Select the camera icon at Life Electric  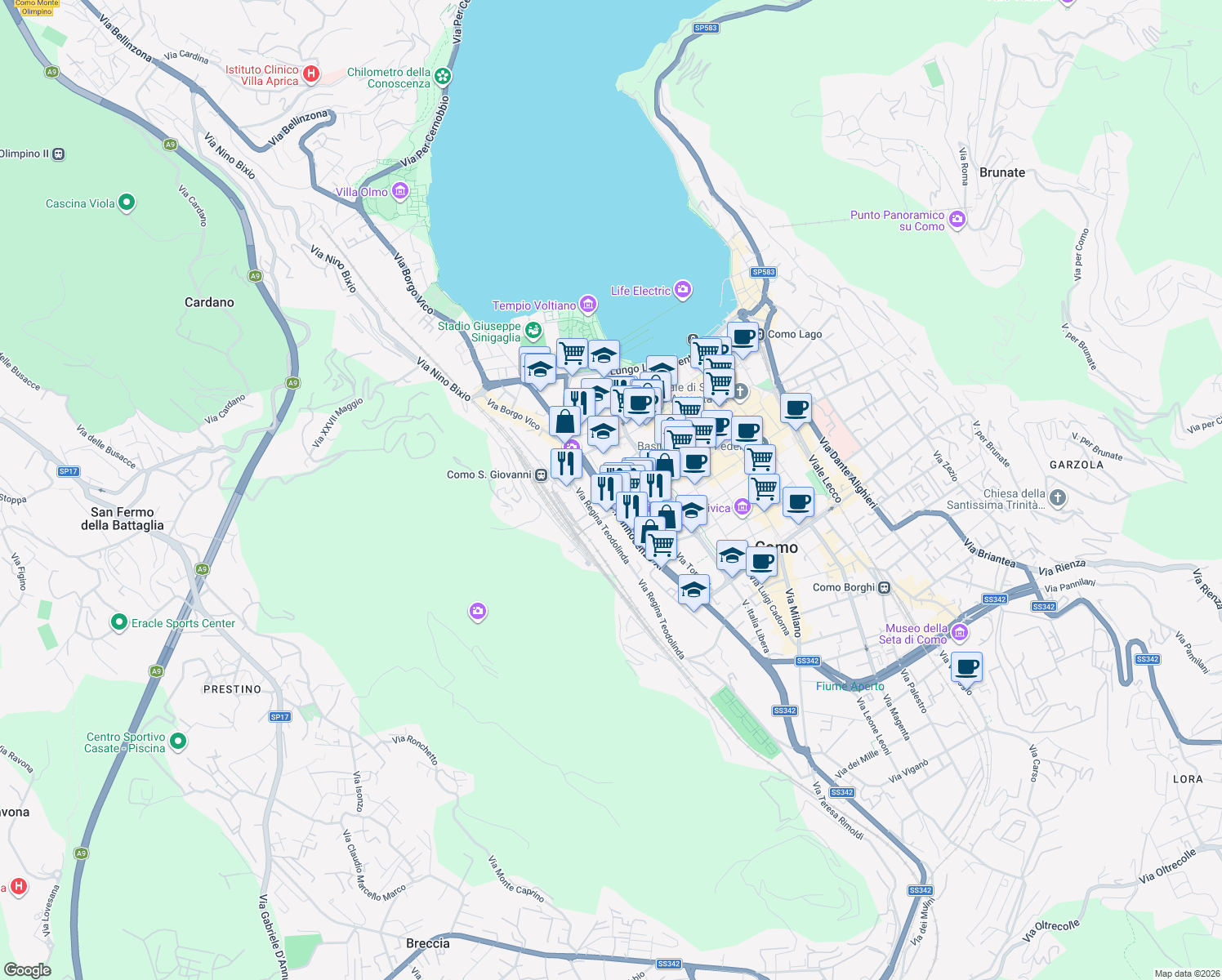[682, 289]
